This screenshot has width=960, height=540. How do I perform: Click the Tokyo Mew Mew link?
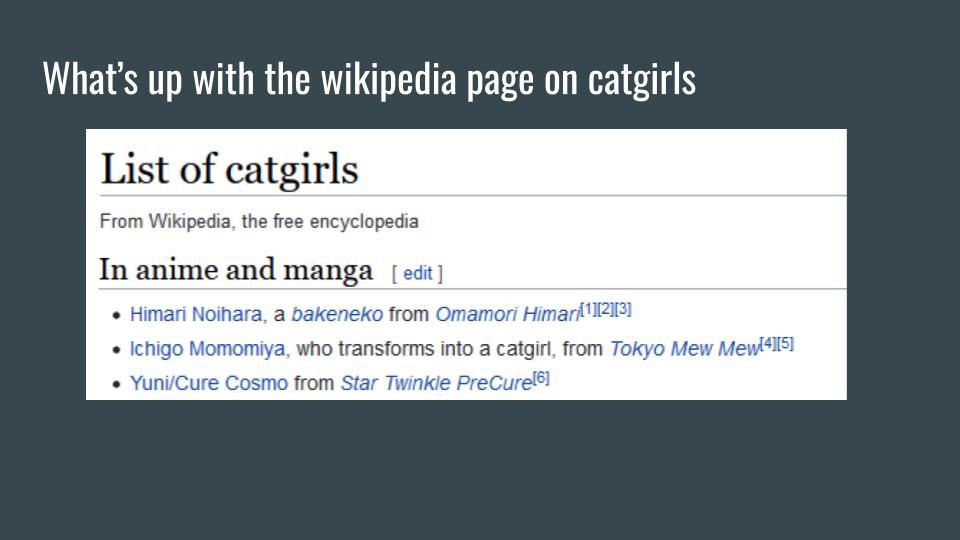coord(684,349)
